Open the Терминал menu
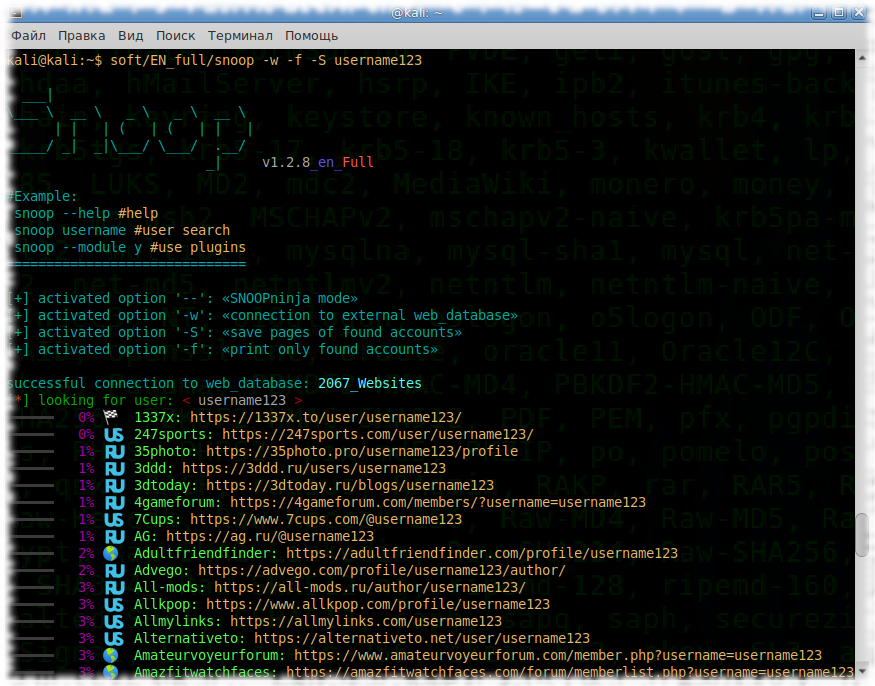 tap(240, 35)
